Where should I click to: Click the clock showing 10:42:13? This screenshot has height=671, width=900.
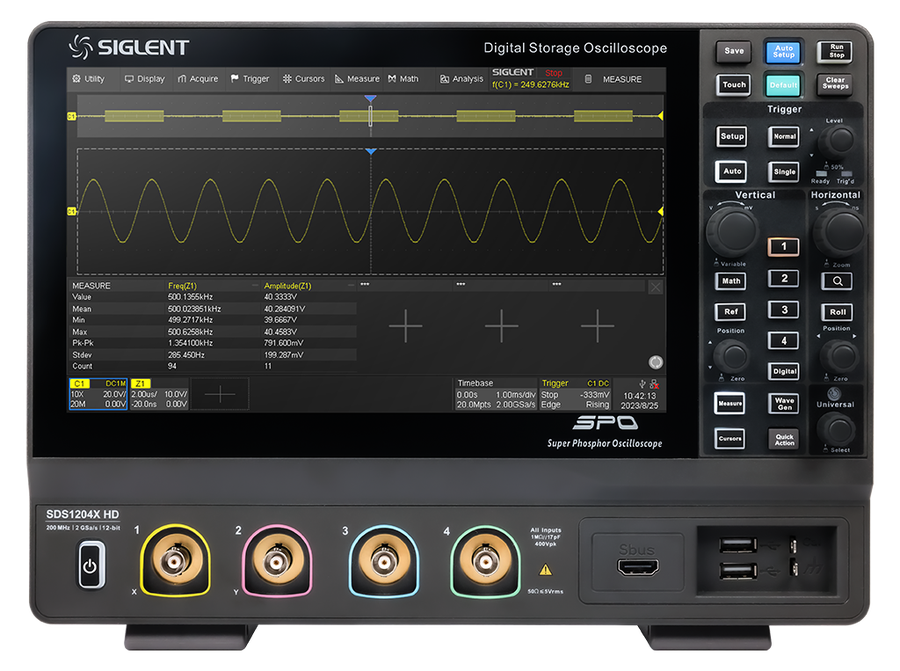(639, 395)
